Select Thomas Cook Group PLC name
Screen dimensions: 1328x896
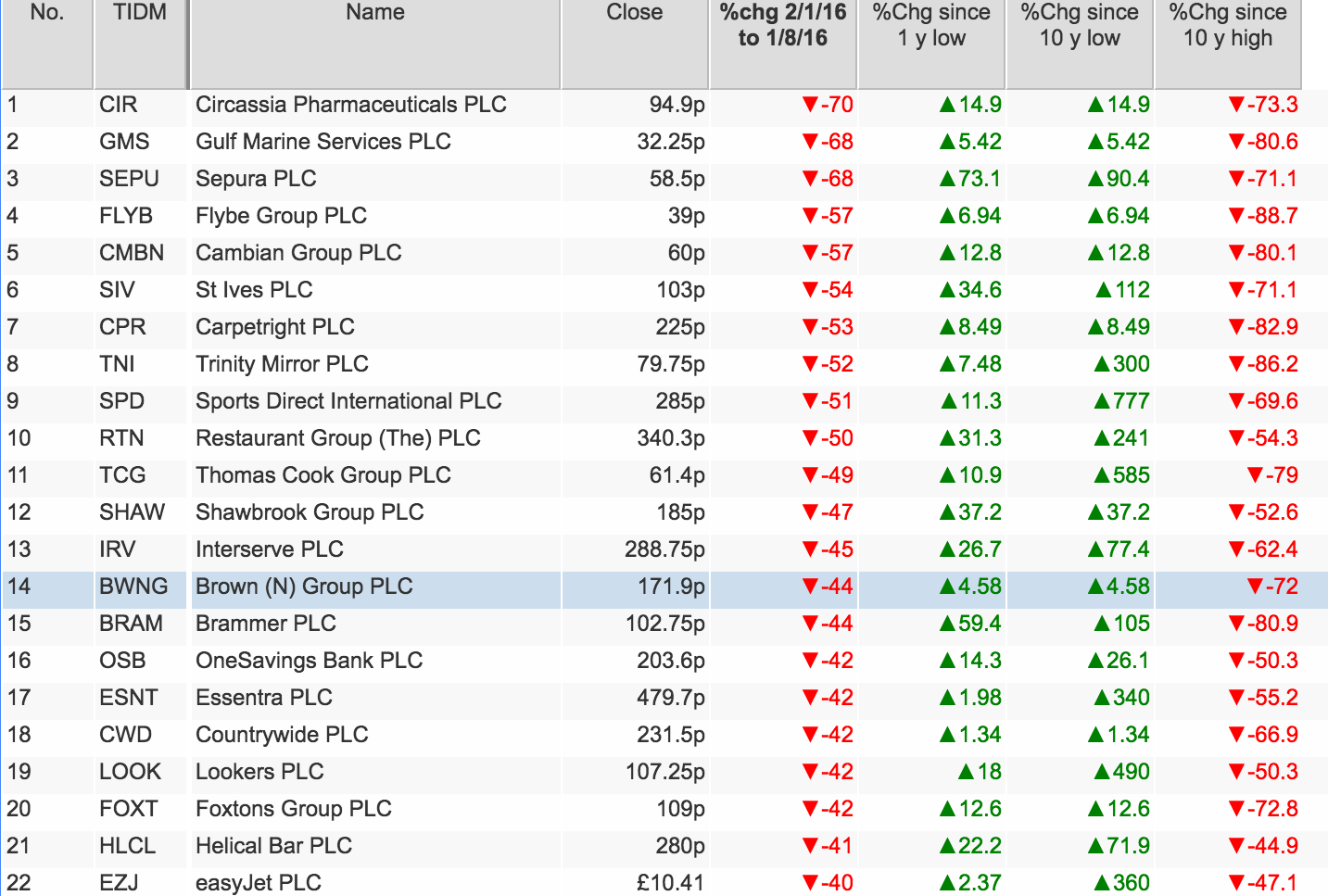click(323, 475)
